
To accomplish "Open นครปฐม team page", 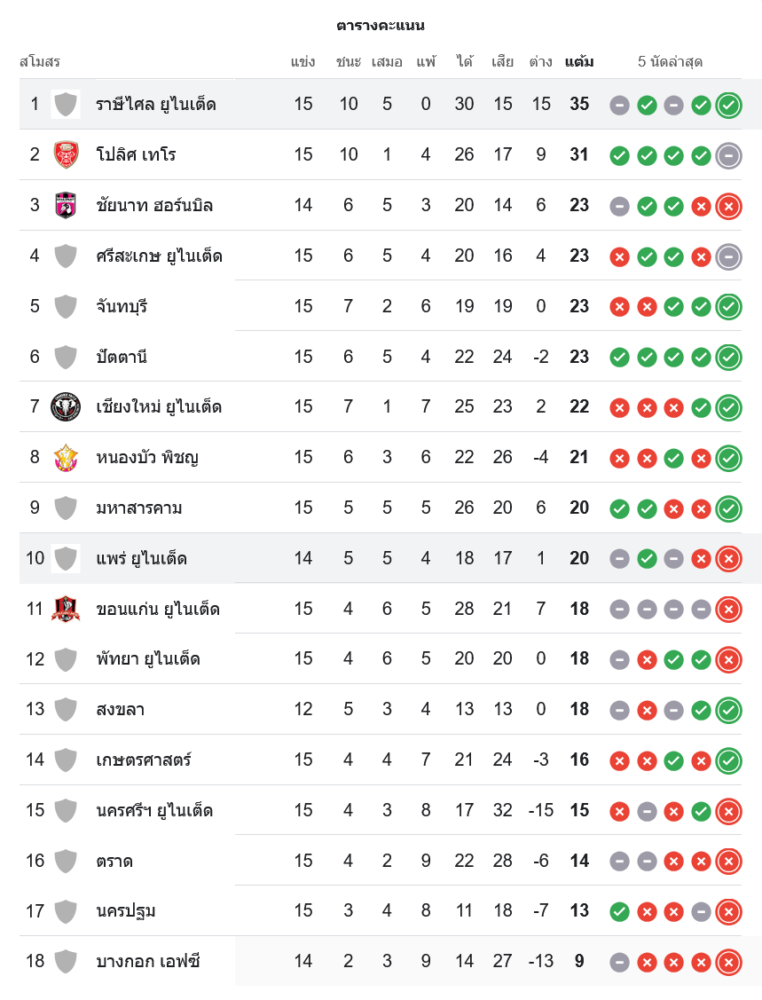I will tap(126, 911).
